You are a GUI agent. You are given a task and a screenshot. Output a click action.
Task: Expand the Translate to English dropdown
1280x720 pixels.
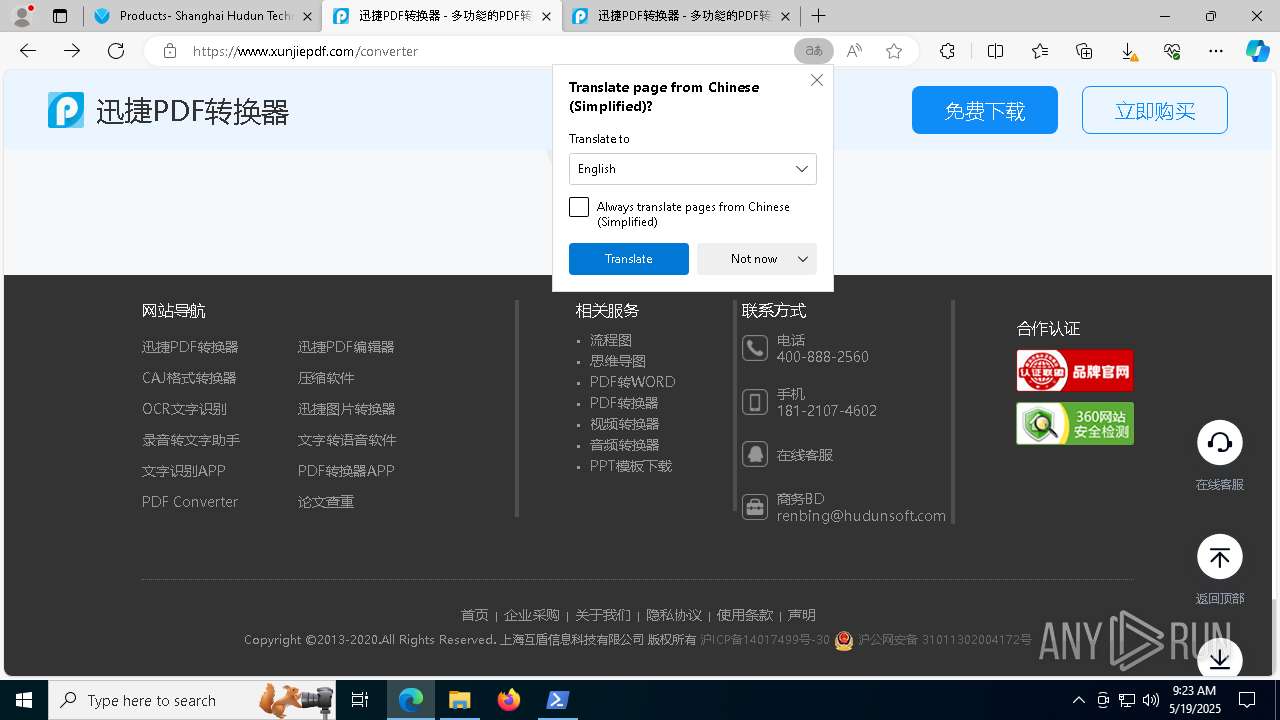click(x=693, y=169)
